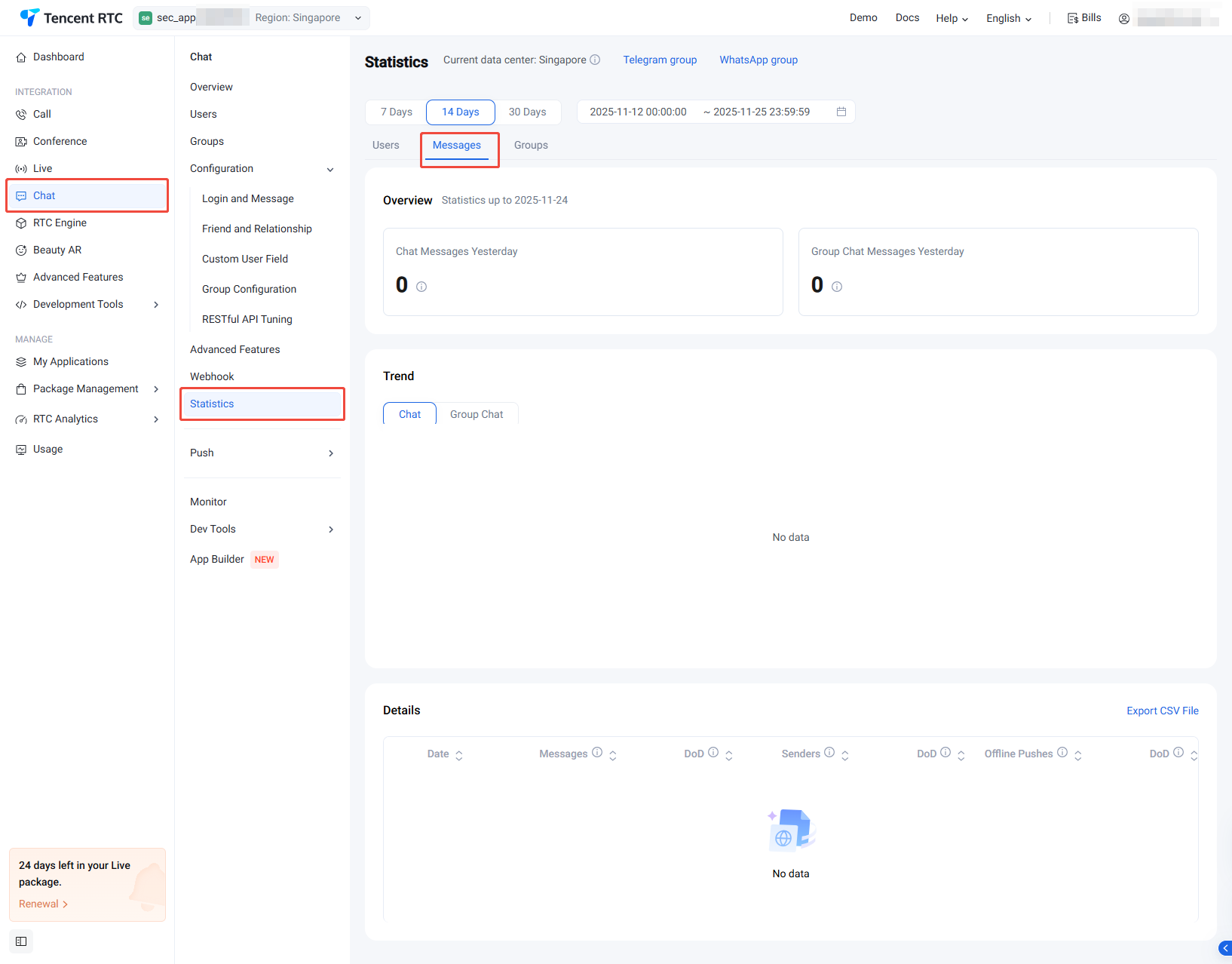Click the sort arrows on Date column
1232x964 pixels.
click(x=458, y=755)
